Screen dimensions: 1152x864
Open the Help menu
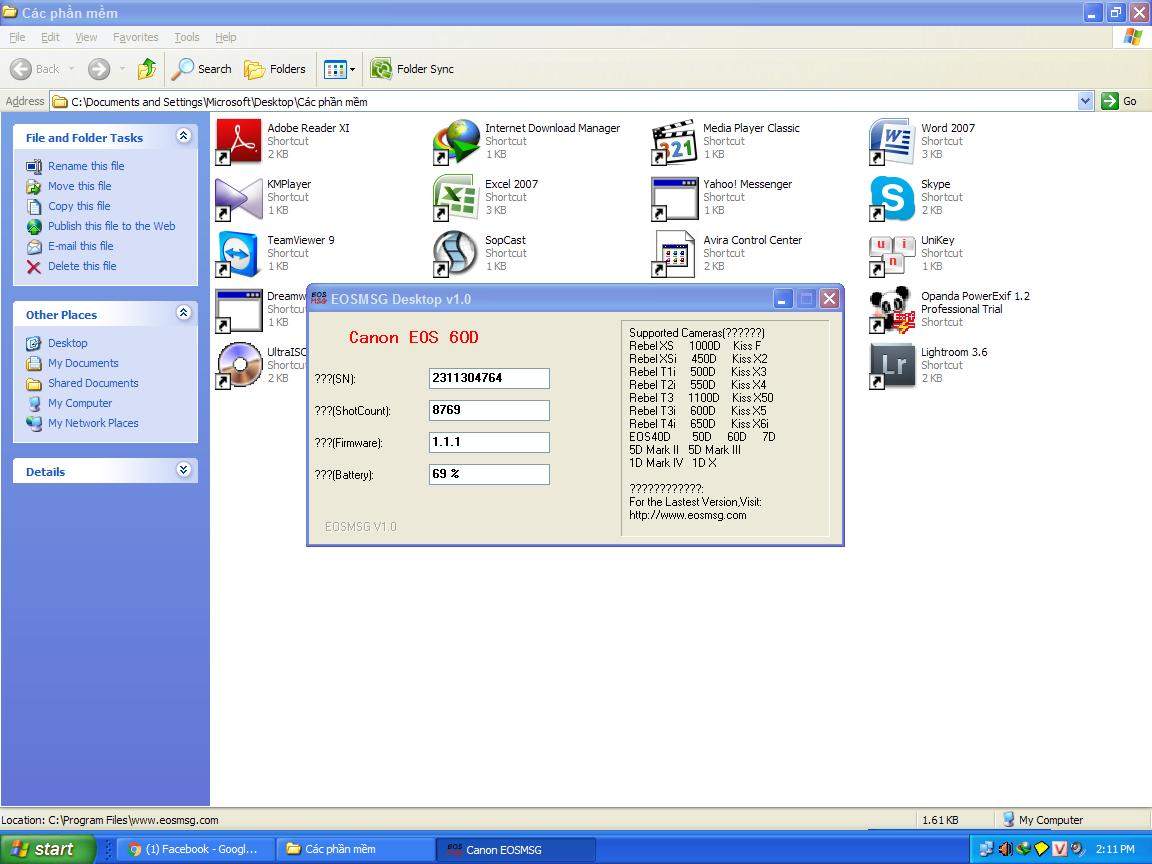point(226,37)
